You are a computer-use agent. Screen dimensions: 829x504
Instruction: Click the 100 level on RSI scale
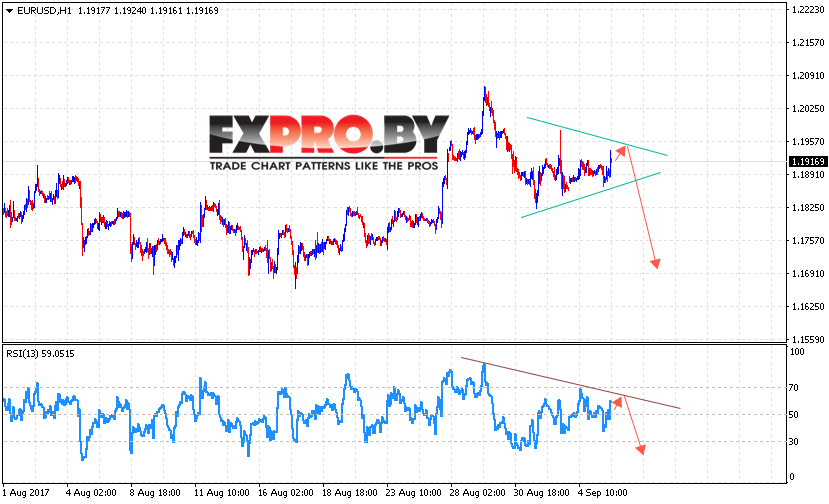(x=797, y=352)
